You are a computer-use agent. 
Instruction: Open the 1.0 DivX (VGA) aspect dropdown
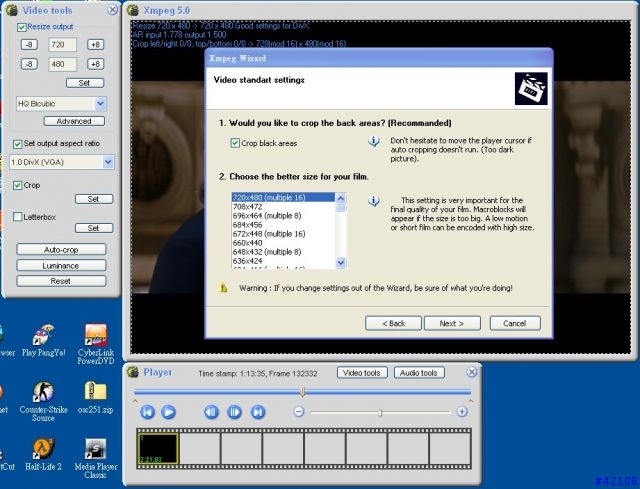coord(108,162)
